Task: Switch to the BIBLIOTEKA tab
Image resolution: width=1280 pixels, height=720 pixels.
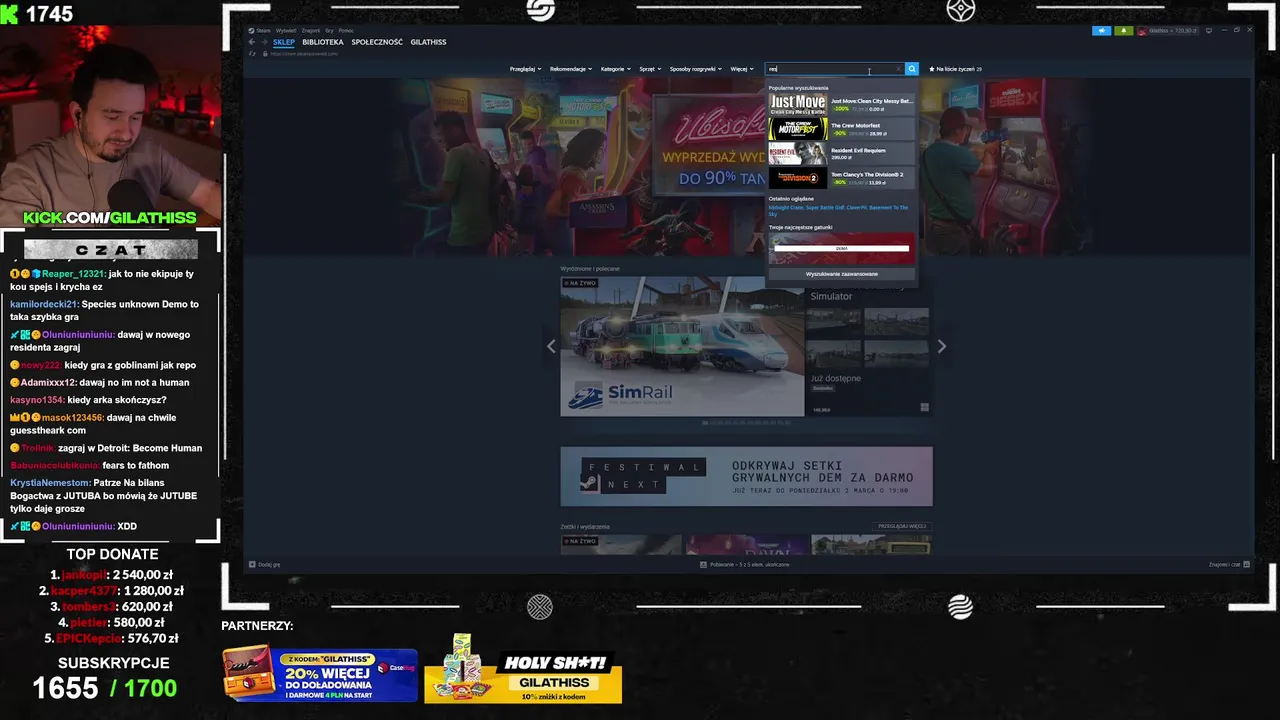Action: click(x=323, y=42)
